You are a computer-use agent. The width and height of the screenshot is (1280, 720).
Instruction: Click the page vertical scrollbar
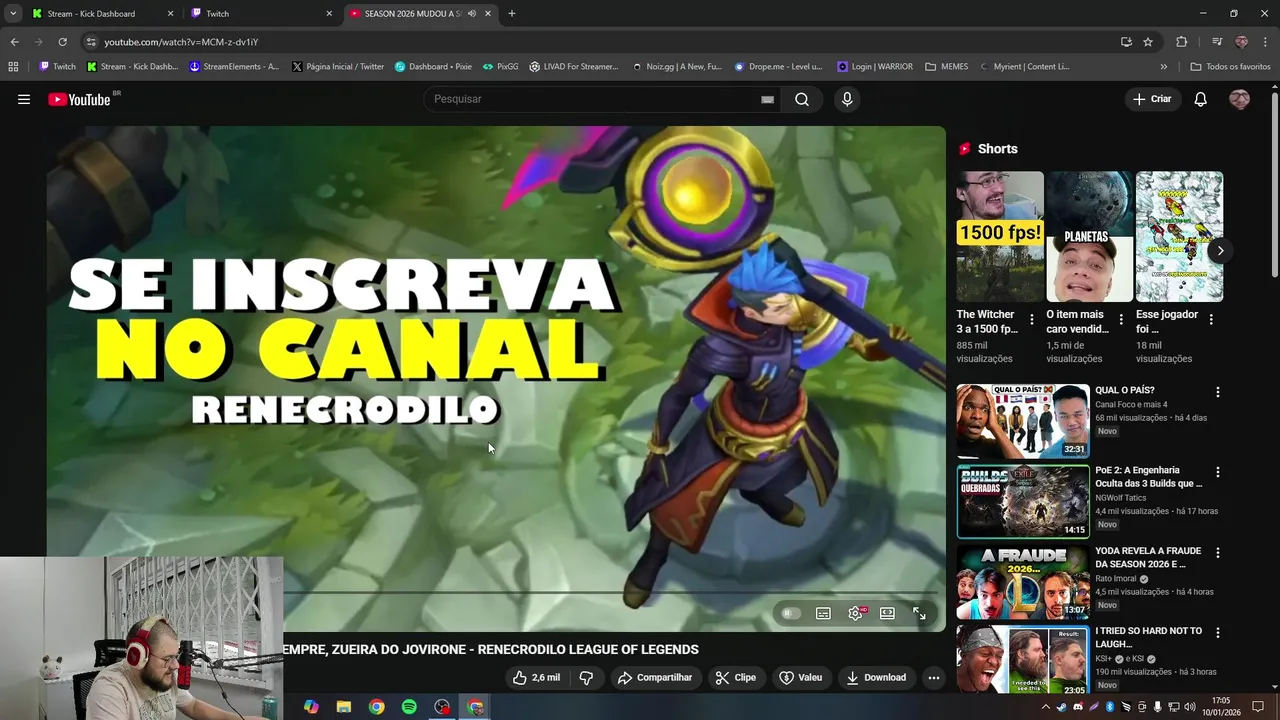pos(1274,185)
